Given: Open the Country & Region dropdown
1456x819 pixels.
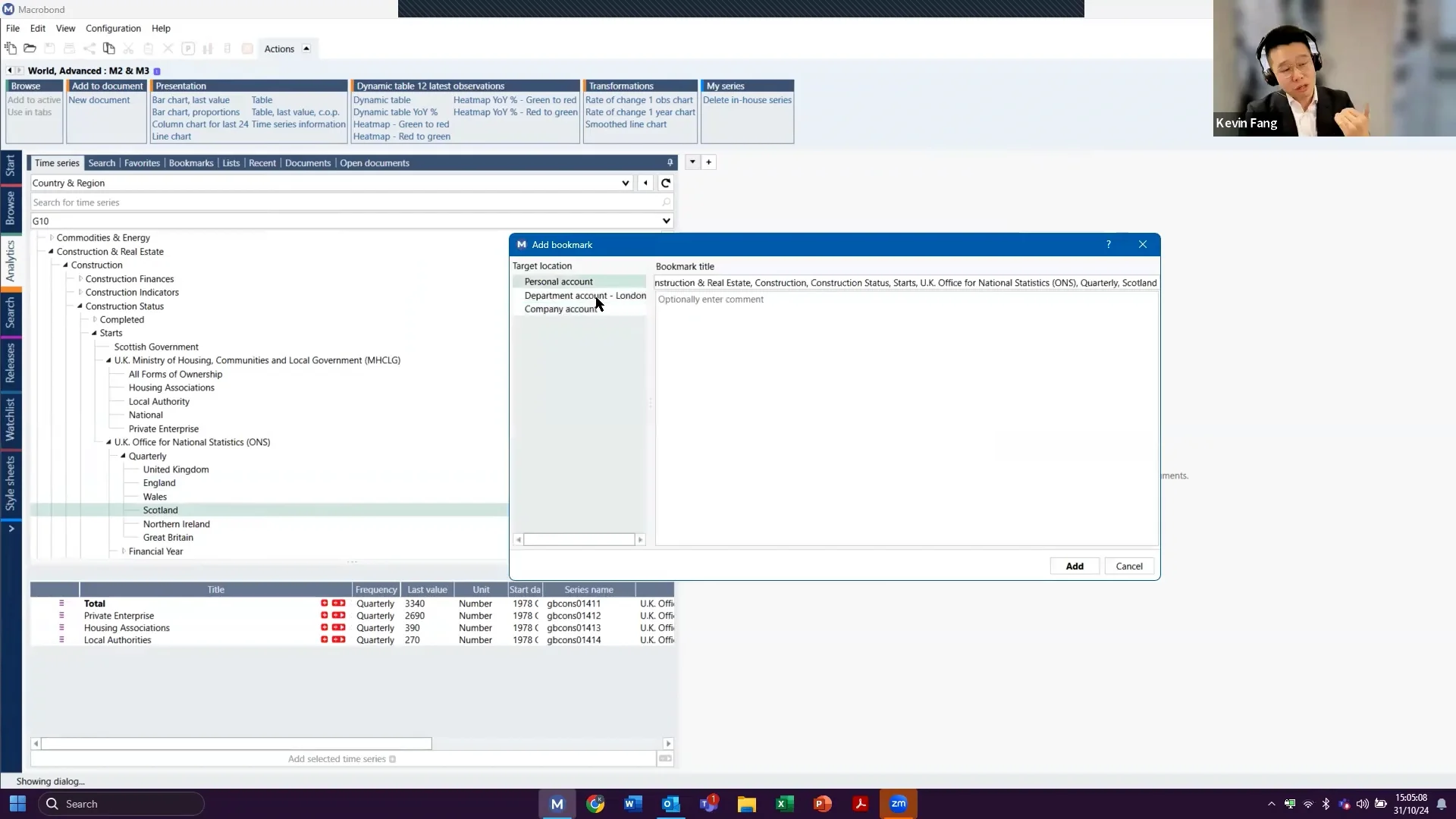Looking at the screenshot, I should 625,183.
